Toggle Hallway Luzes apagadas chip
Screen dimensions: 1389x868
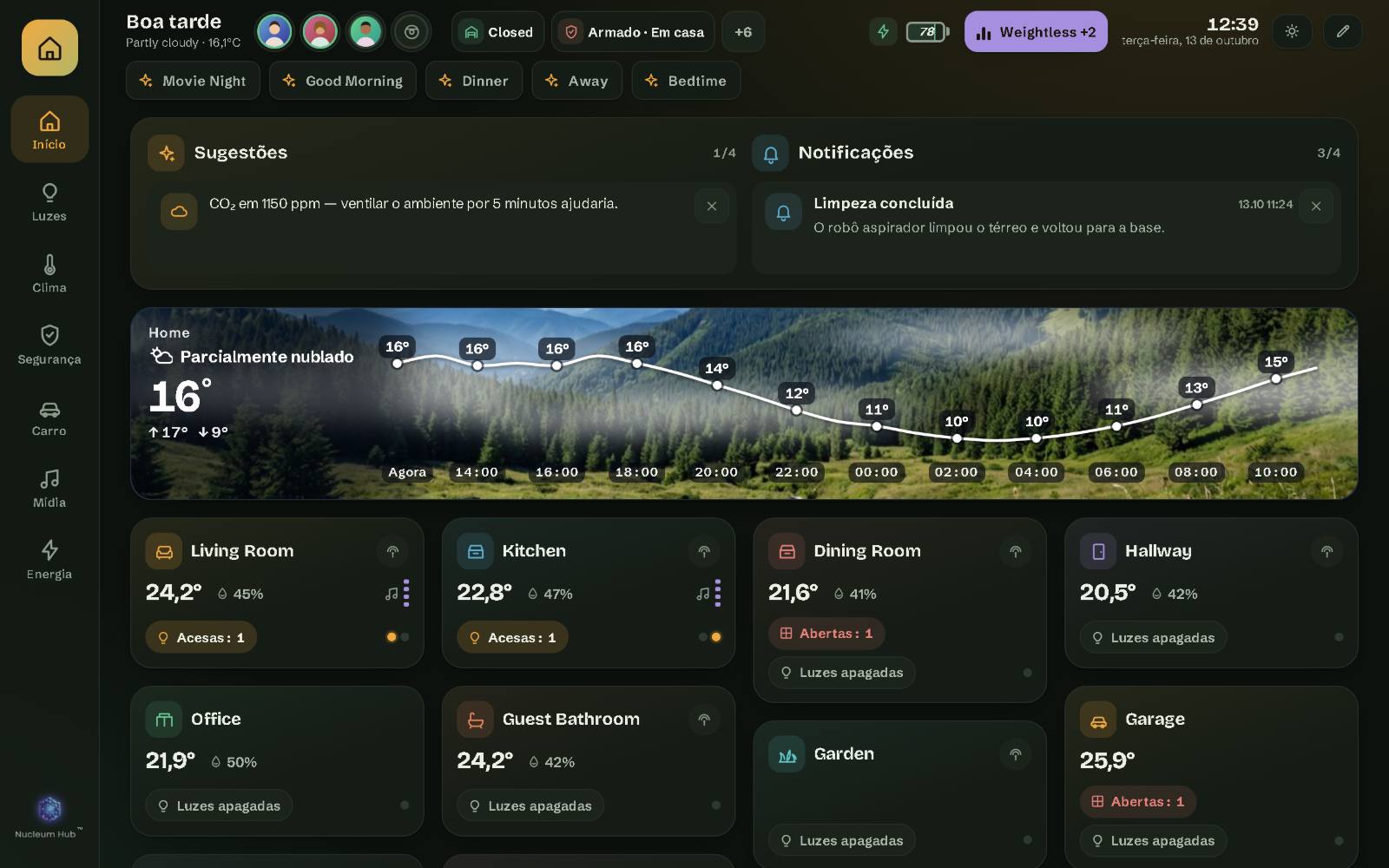(x=1154, y=638)
